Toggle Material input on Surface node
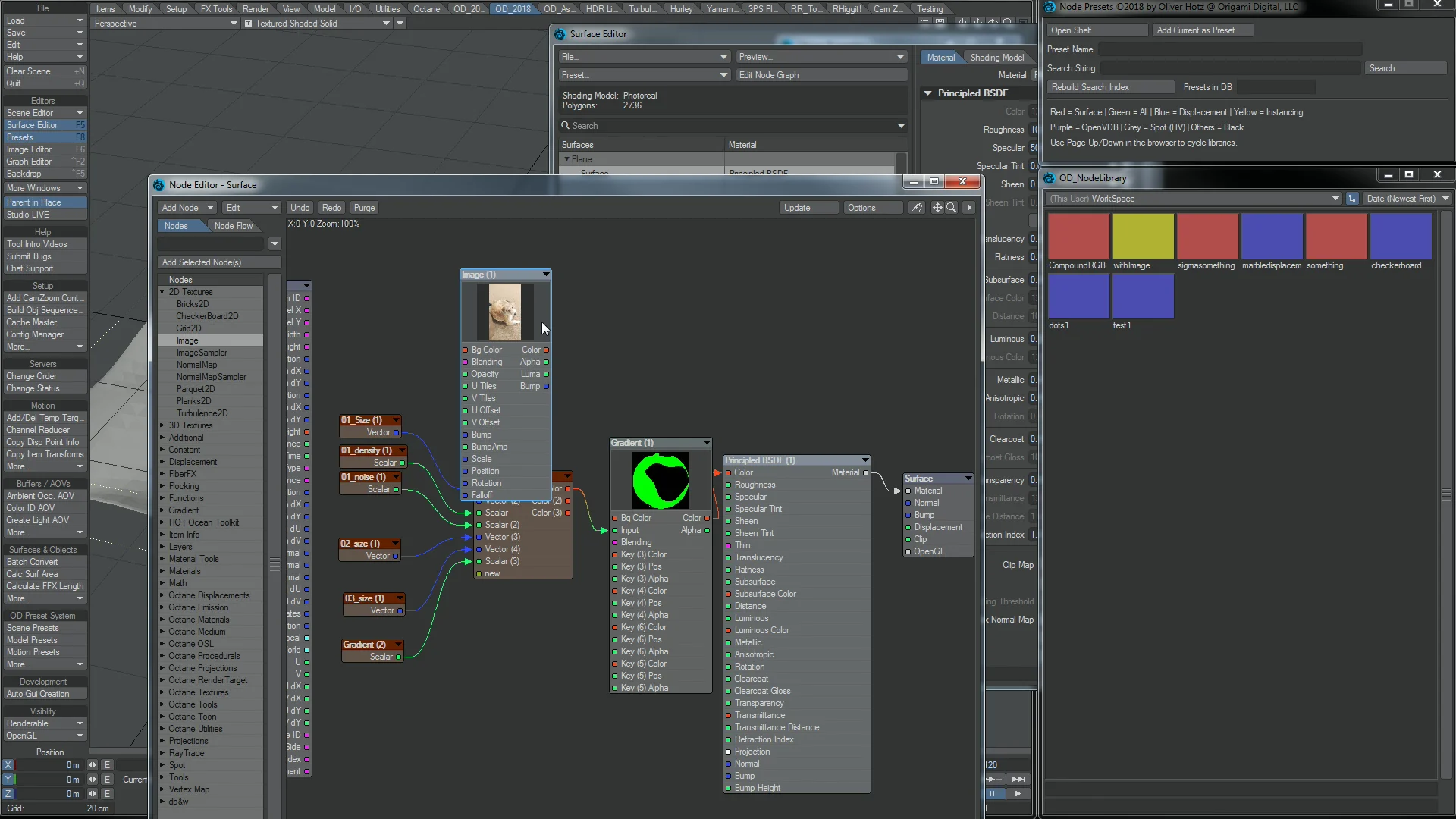Screen dimensions: 1456x819 tap(908, 491)
